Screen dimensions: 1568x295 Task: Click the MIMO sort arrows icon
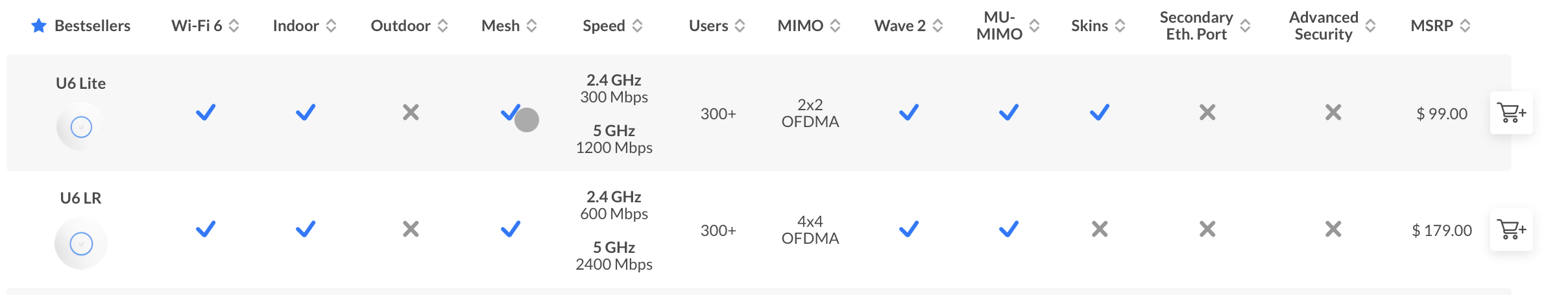pyautogui.click(x=835, y=26)
